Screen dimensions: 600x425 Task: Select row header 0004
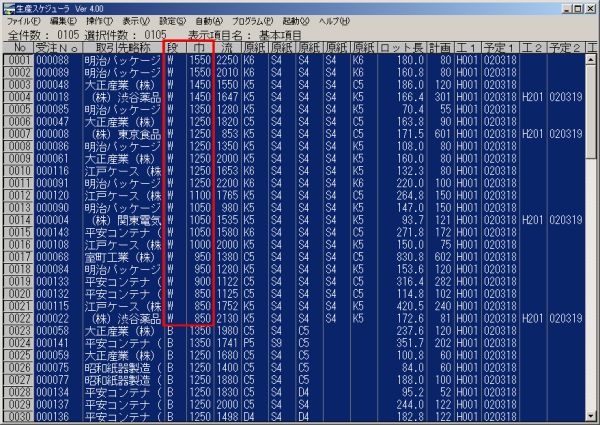pos(19,97)
